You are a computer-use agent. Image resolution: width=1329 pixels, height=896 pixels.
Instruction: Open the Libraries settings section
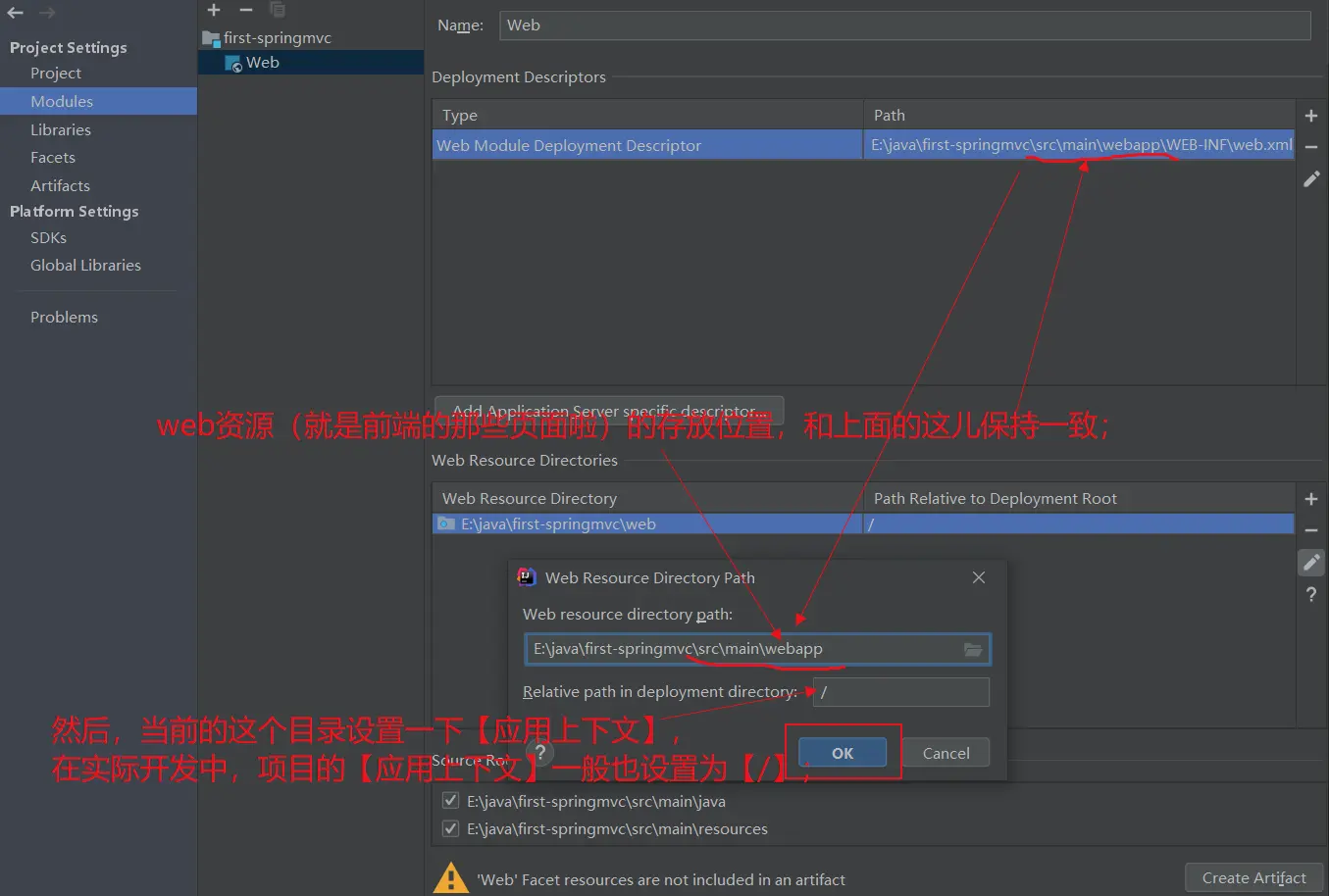click(60, 129)
